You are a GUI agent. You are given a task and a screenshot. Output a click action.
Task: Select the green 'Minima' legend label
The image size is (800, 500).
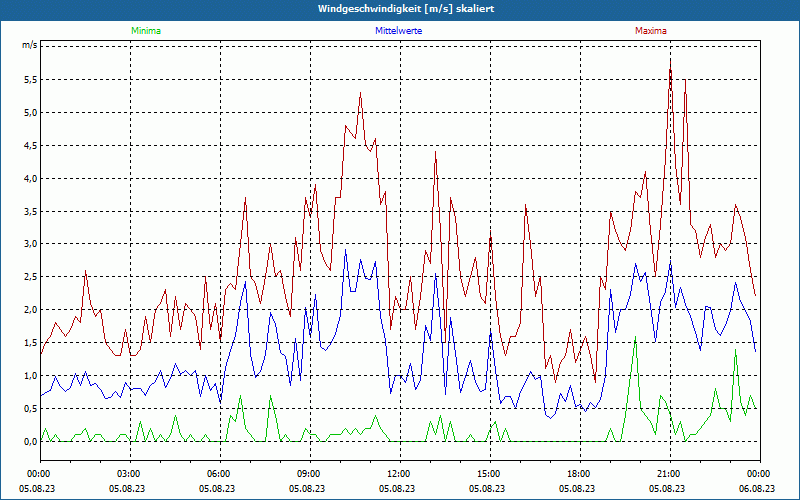pyautogui.click(x=146, y=31)
